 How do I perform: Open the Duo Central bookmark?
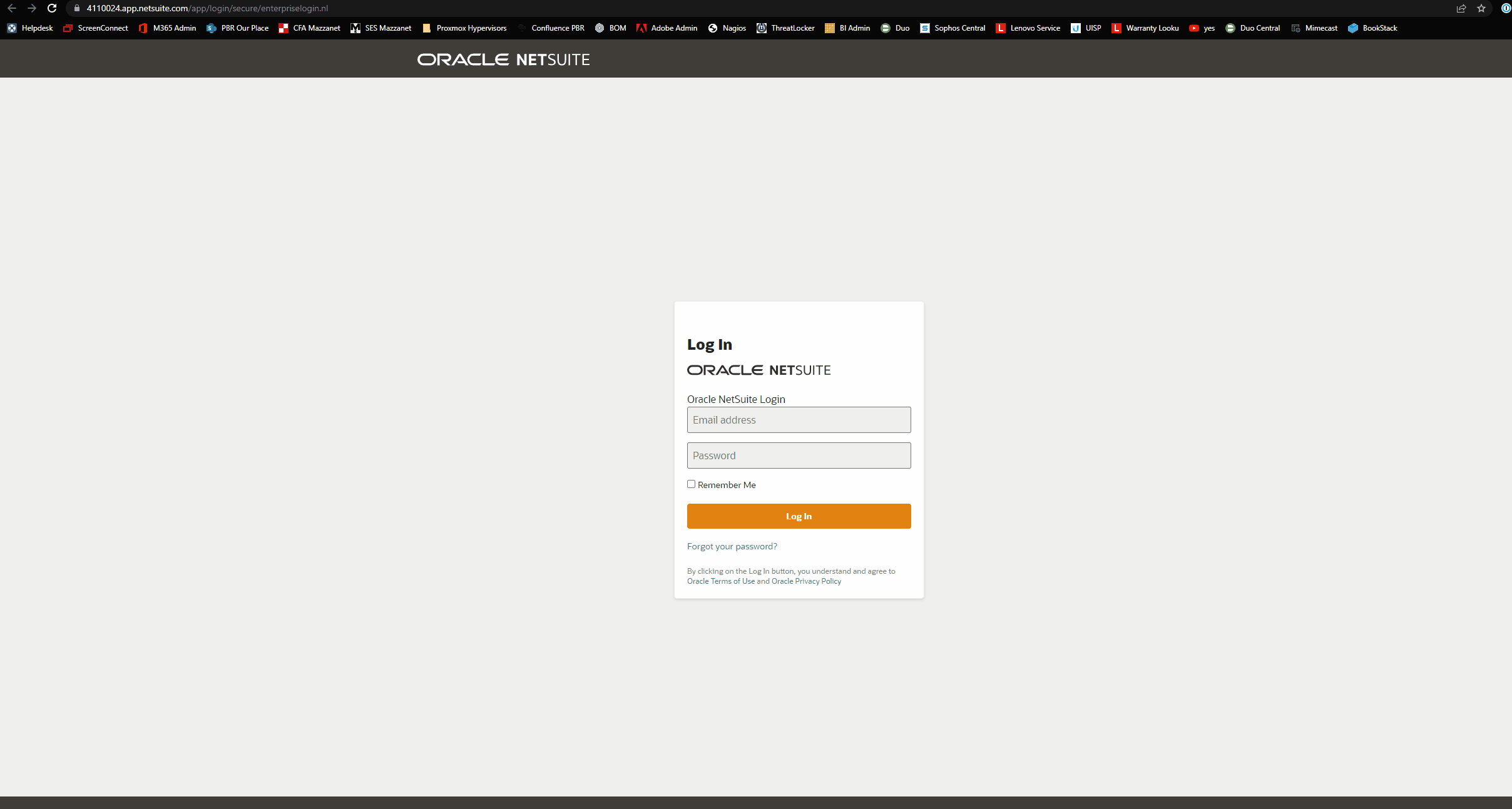[1253, 28]
